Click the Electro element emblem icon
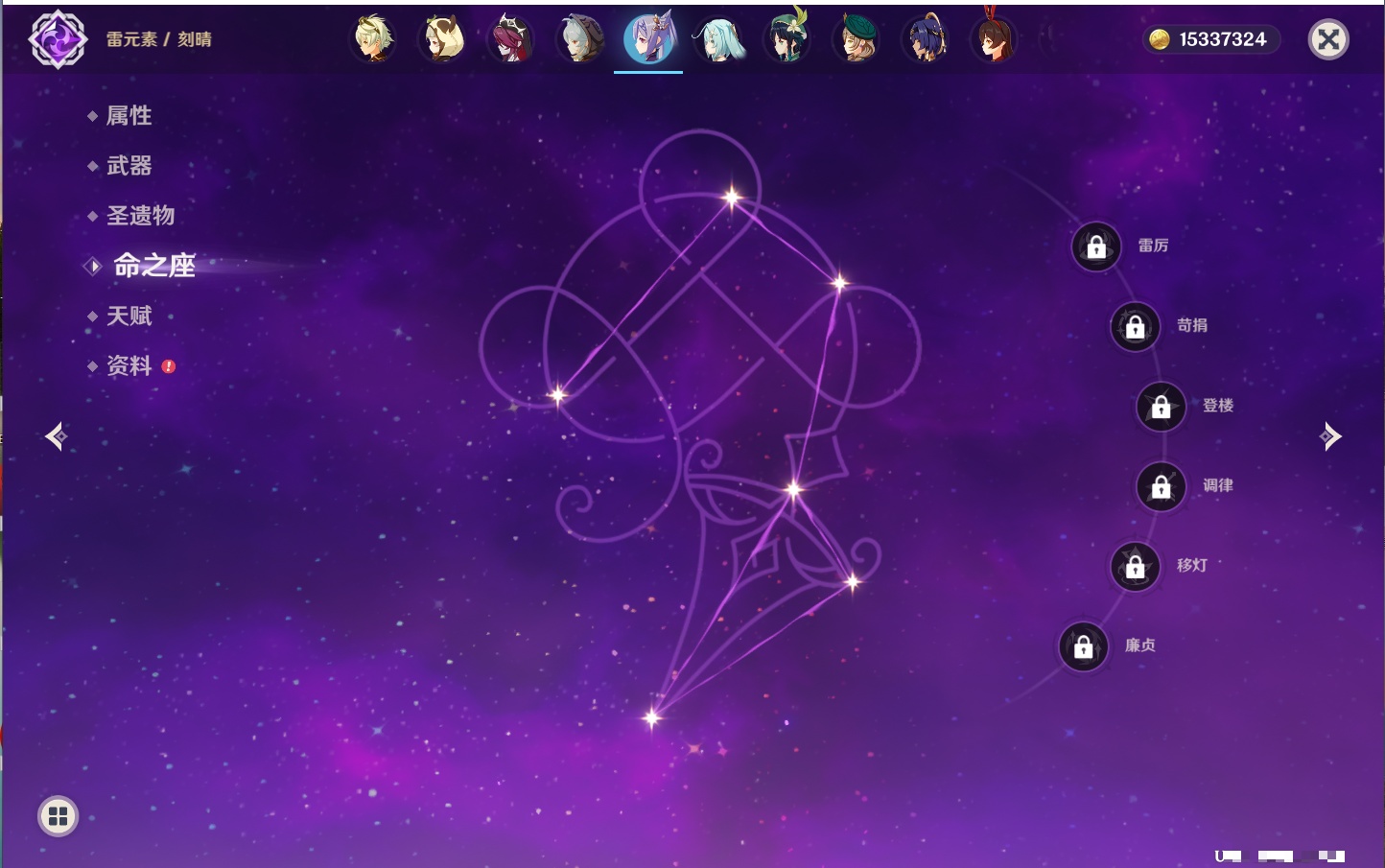1385x868 pixels. point(58,39)
